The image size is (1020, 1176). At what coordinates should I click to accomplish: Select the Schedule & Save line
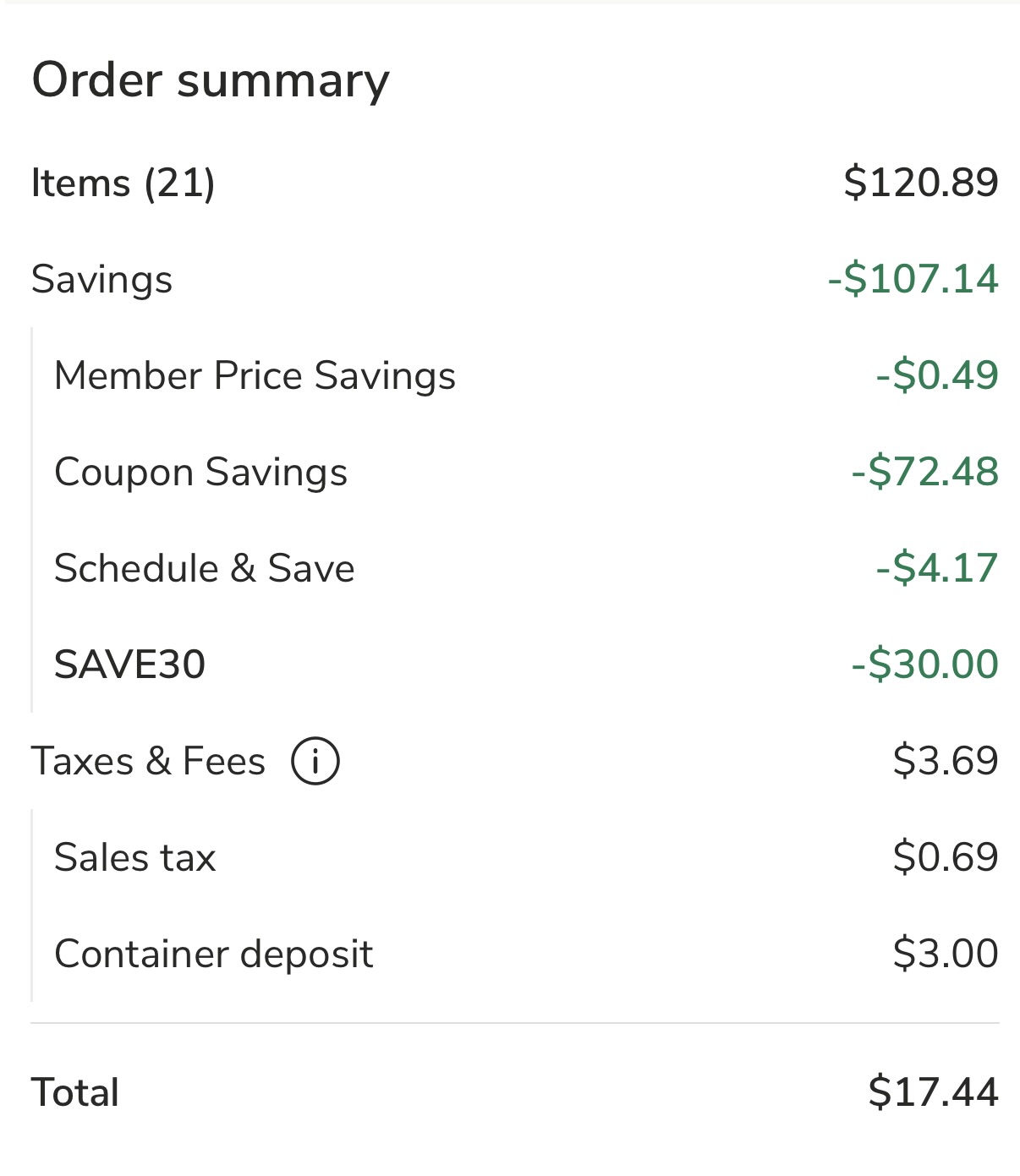205,568
